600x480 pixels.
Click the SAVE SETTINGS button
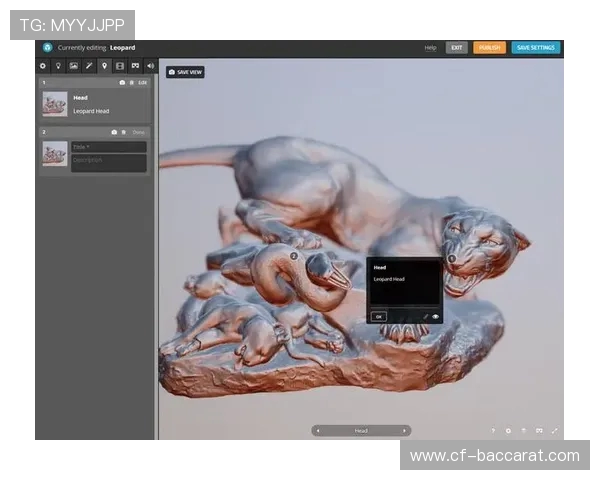(536, 48)
